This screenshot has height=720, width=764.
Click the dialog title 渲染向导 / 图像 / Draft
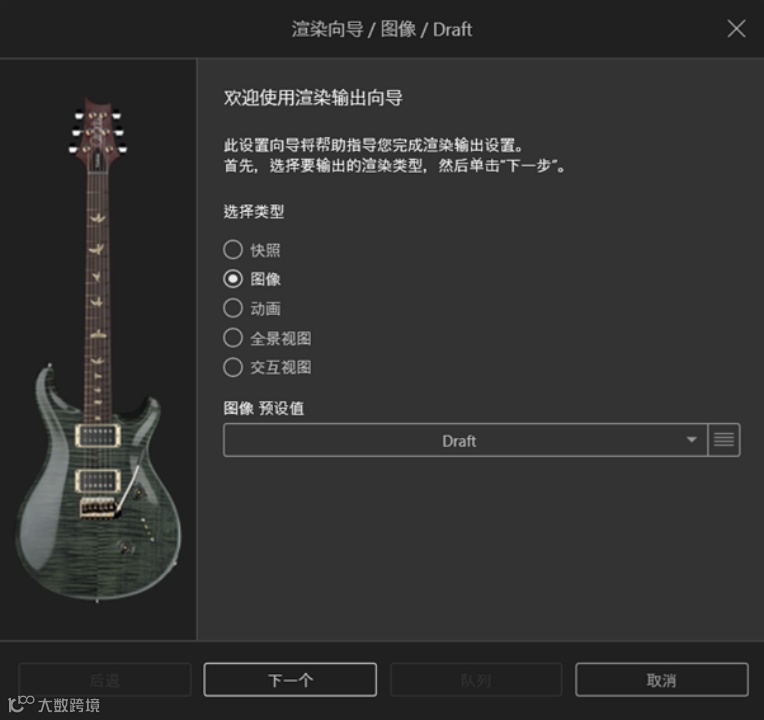(382, 29)
